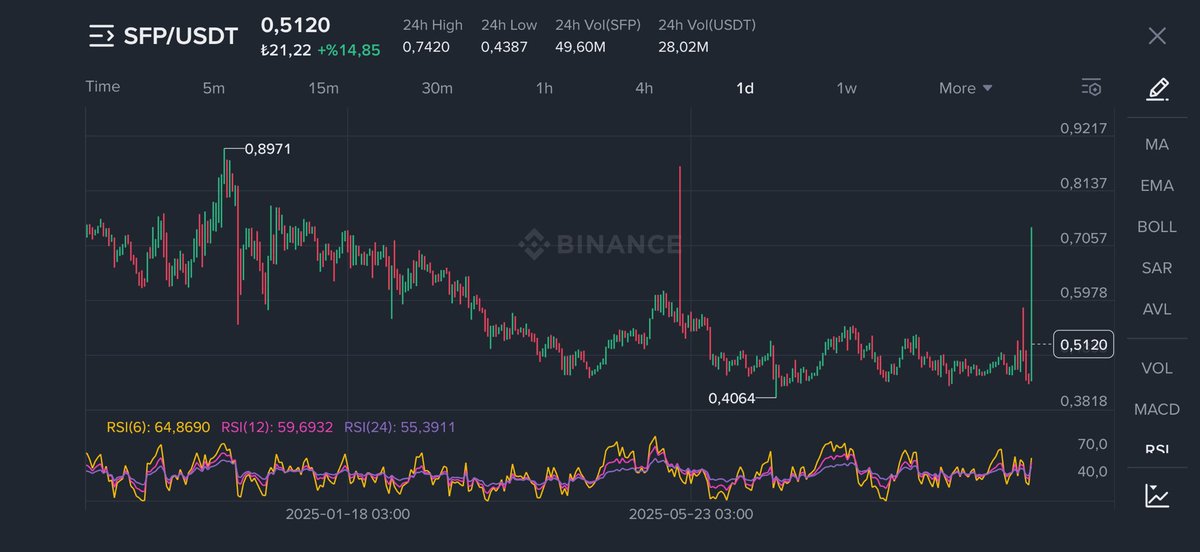Select the 30m timeframe
Image resolution: width=1200 pixels, height=552 pixels.
[x=437, y=88]
